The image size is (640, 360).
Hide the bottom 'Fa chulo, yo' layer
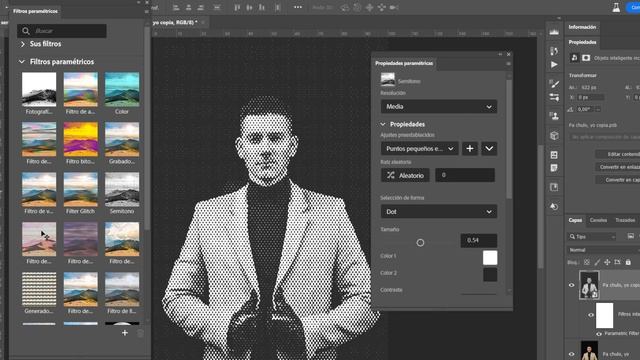[x=571, y=354]
